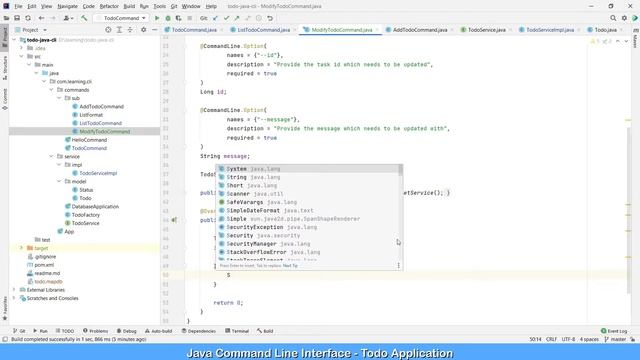Open IDE settings gear in top toolbar
Image resolution: width=640 pixels, height=360 pixels.
(624, 18)
